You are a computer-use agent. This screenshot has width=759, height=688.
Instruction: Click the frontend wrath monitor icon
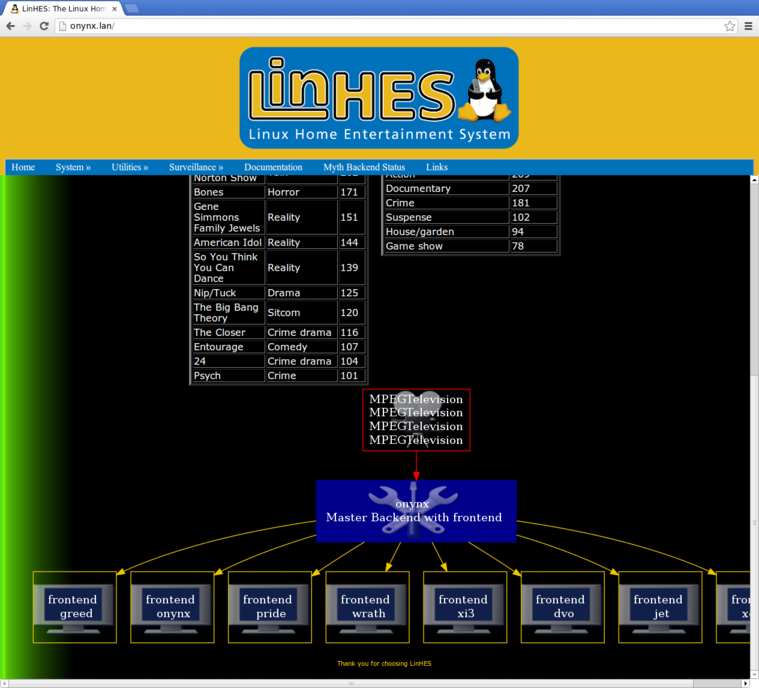tap(367, 607)
